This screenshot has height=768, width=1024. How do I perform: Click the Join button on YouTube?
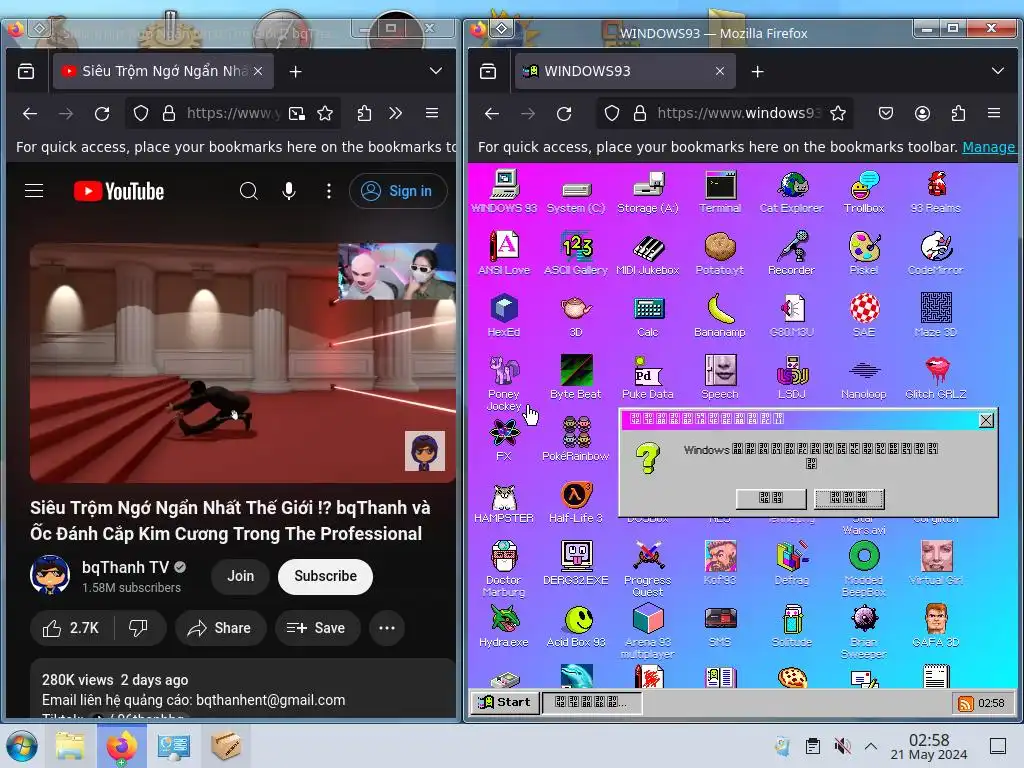pos(240,576)
